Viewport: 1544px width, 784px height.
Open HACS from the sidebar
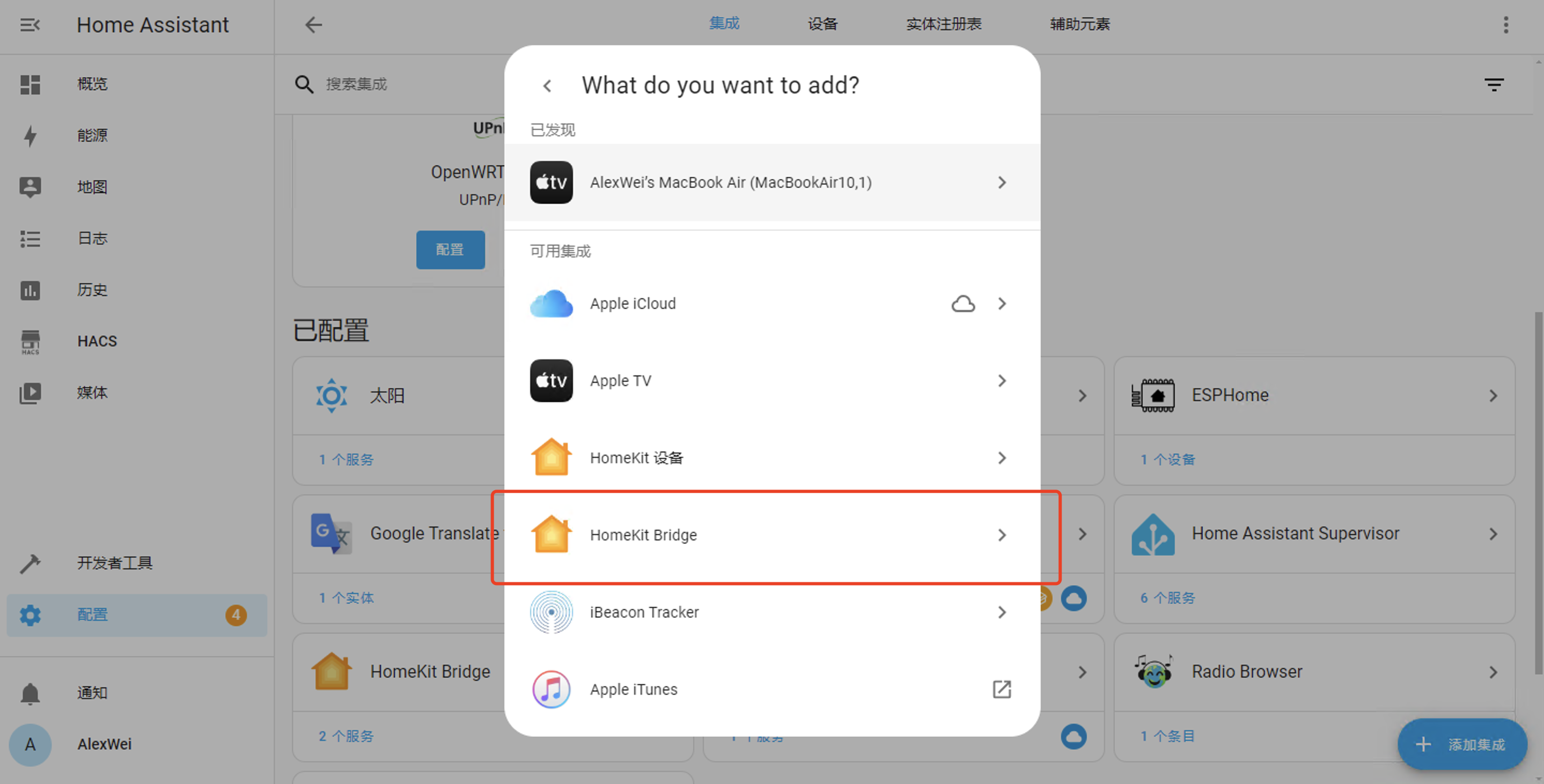click(97, 342)
